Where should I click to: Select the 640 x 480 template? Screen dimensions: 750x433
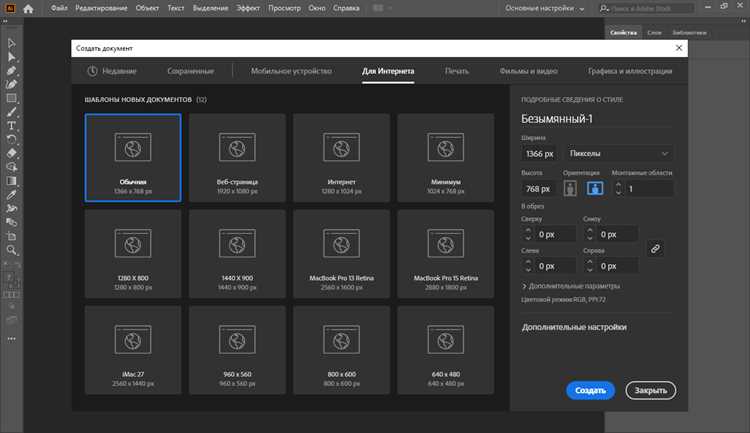[446, 350]
